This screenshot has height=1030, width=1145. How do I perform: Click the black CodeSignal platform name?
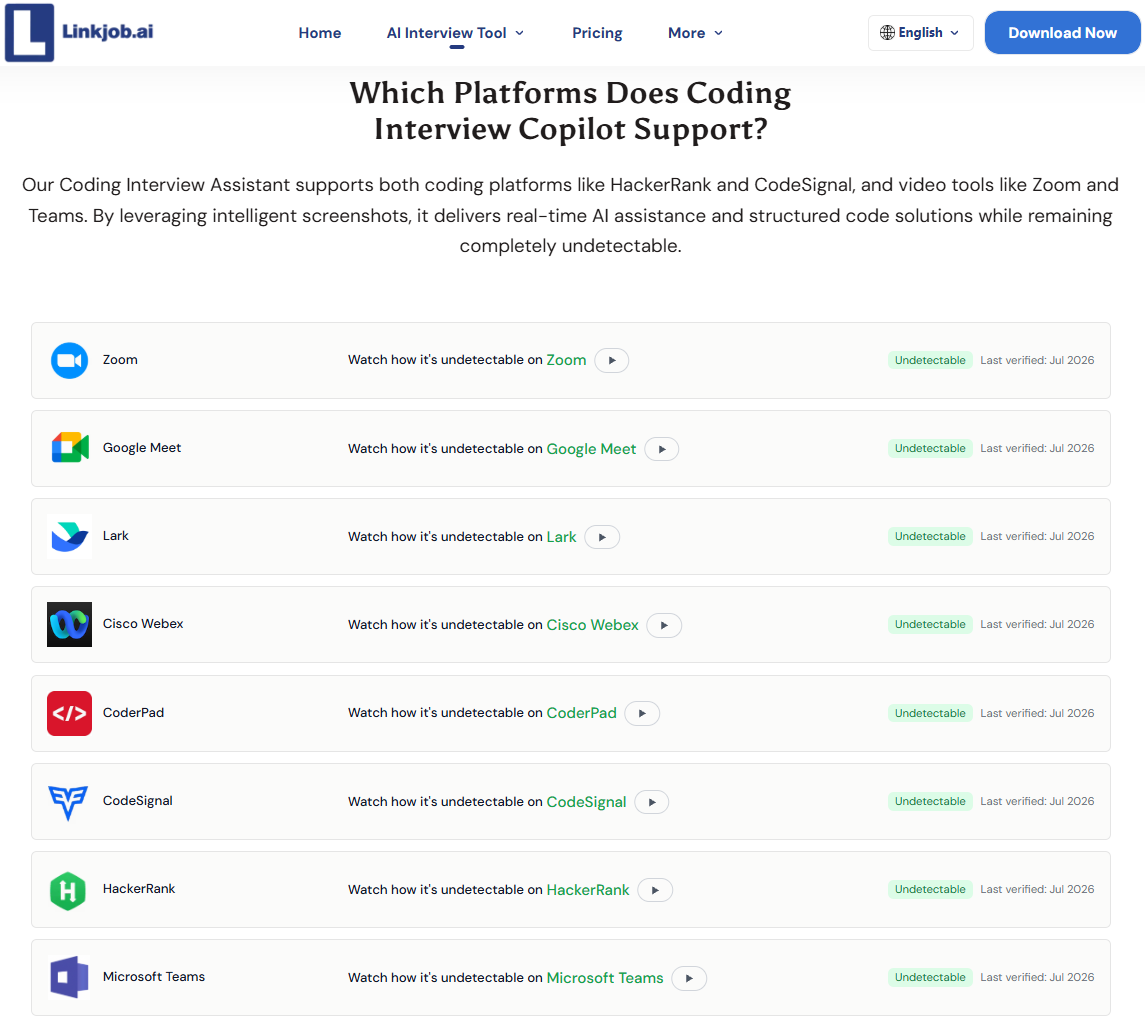point(138,801)
